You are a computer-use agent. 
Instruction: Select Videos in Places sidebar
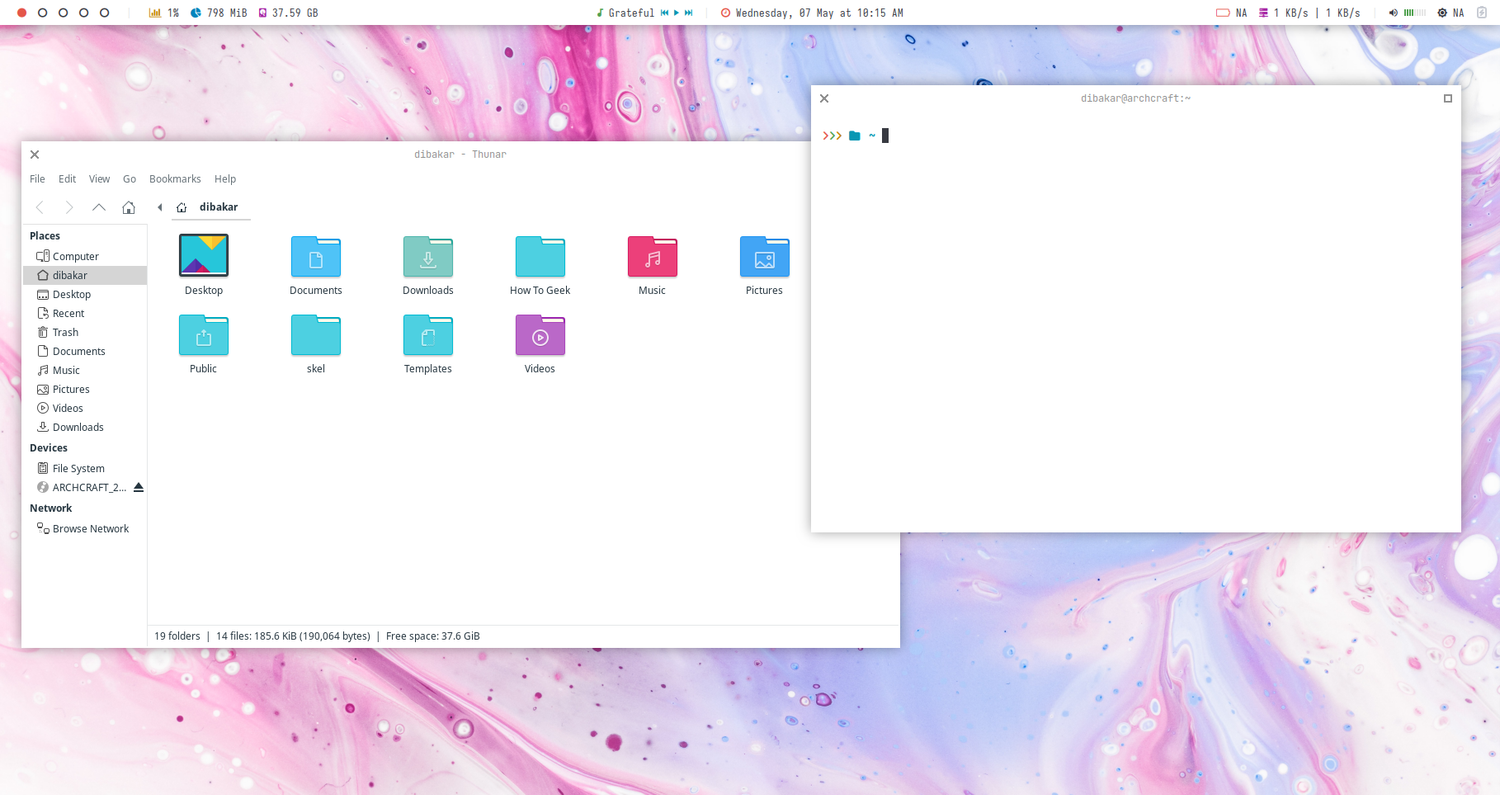(84, 408)
